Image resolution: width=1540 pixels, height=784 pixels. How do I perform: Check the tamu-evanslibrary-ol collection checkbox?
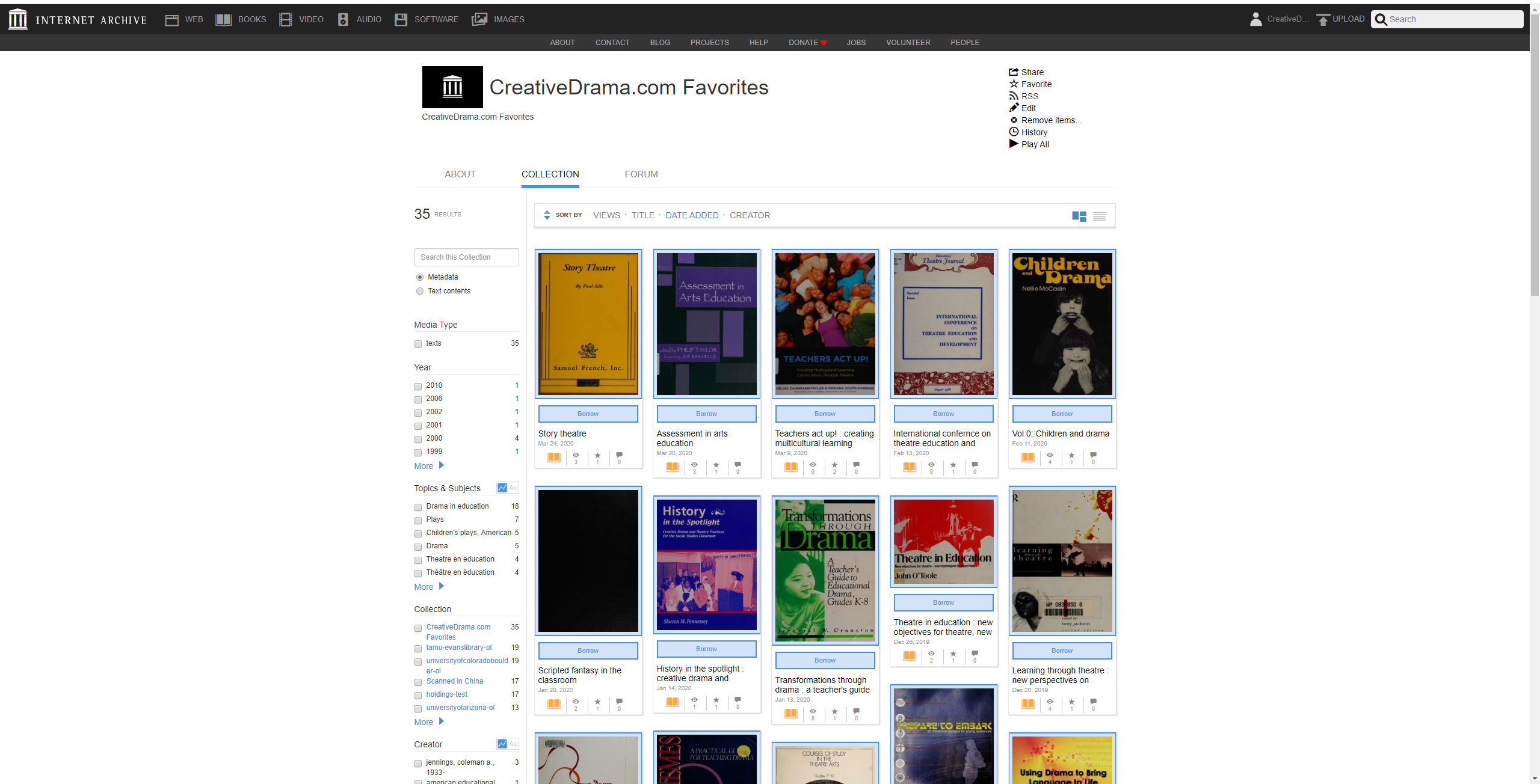[418, 648]
